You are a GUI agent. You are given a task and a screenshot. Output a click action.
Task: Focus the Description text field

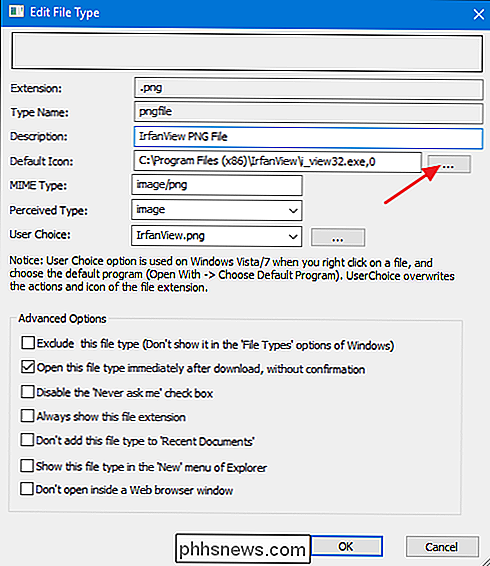[x=308, y=137]
